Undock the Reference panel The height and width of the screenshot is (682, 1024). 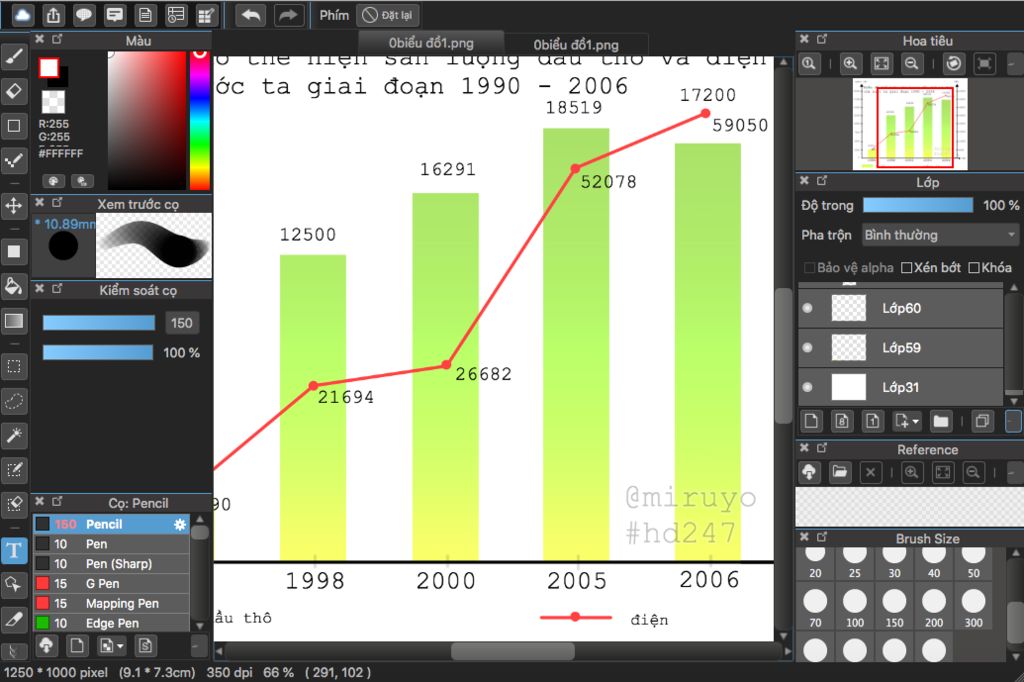[822, 448]
